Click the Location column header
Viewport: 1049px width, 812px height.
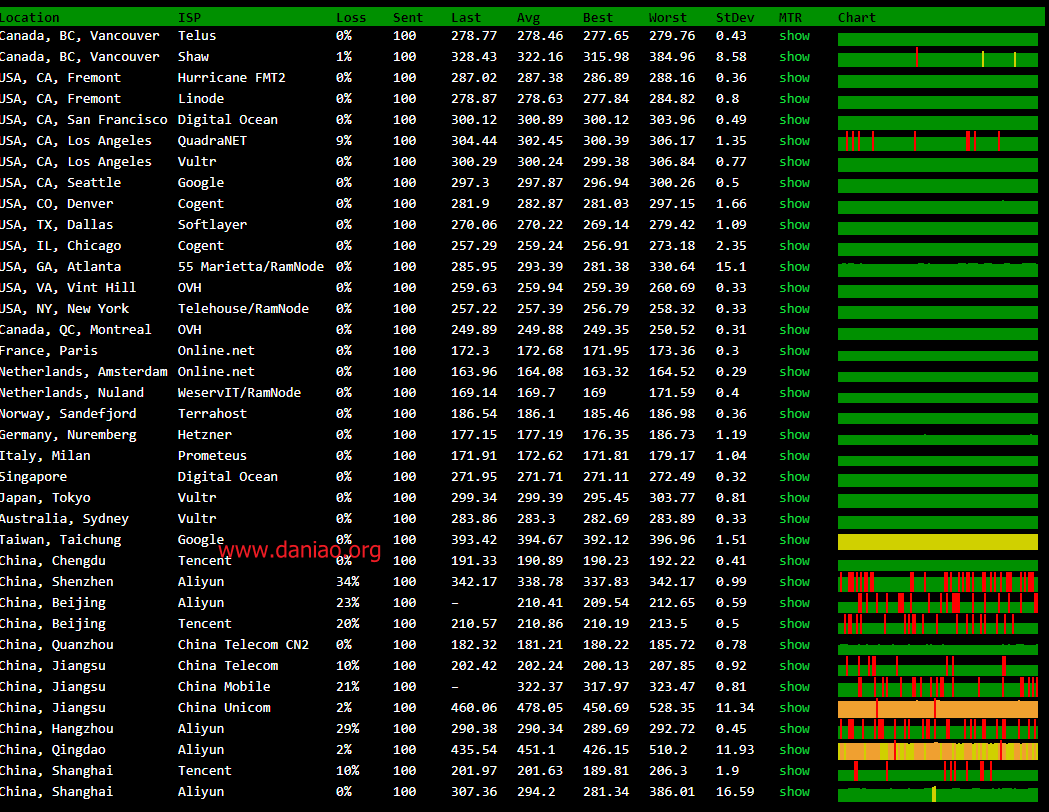click(29, 17)
